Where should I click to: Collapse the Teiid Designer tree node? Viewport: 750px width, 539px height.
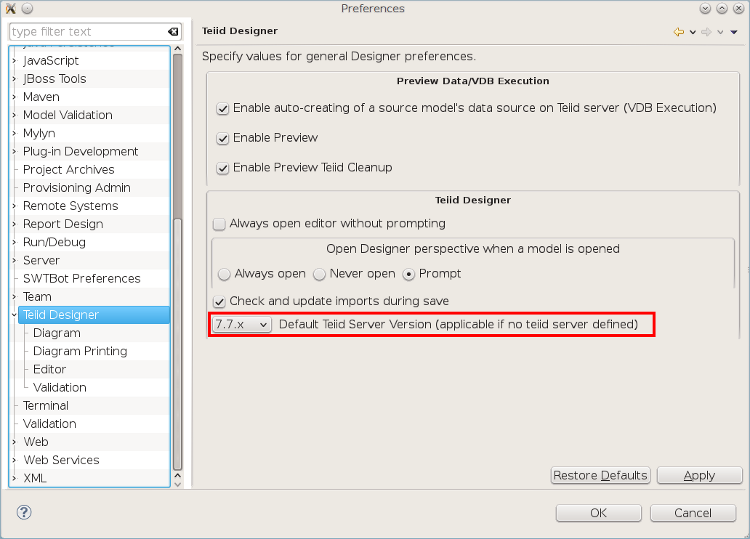click(14, 315)
